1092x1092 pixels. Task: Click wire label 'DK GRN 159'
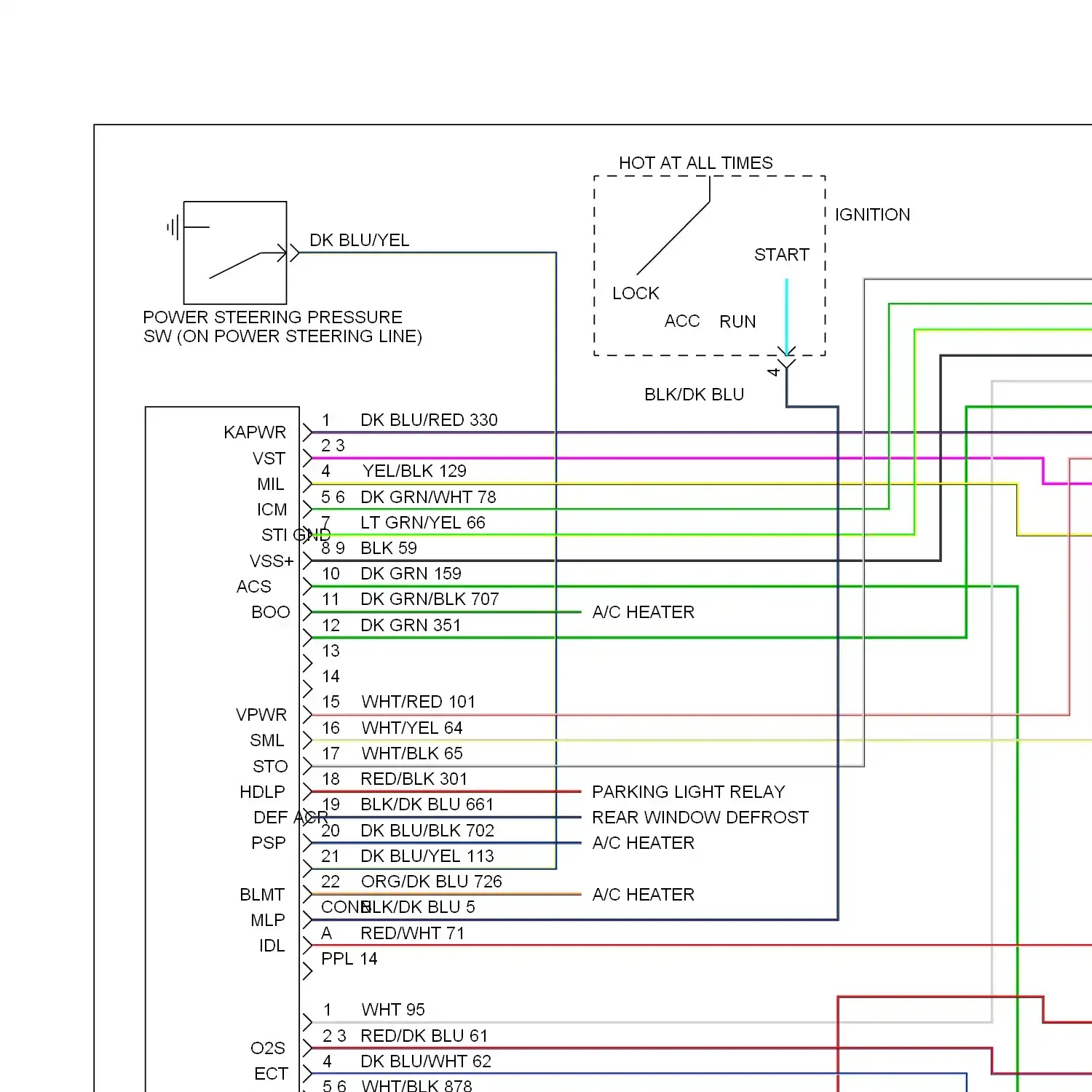(411, 574)
